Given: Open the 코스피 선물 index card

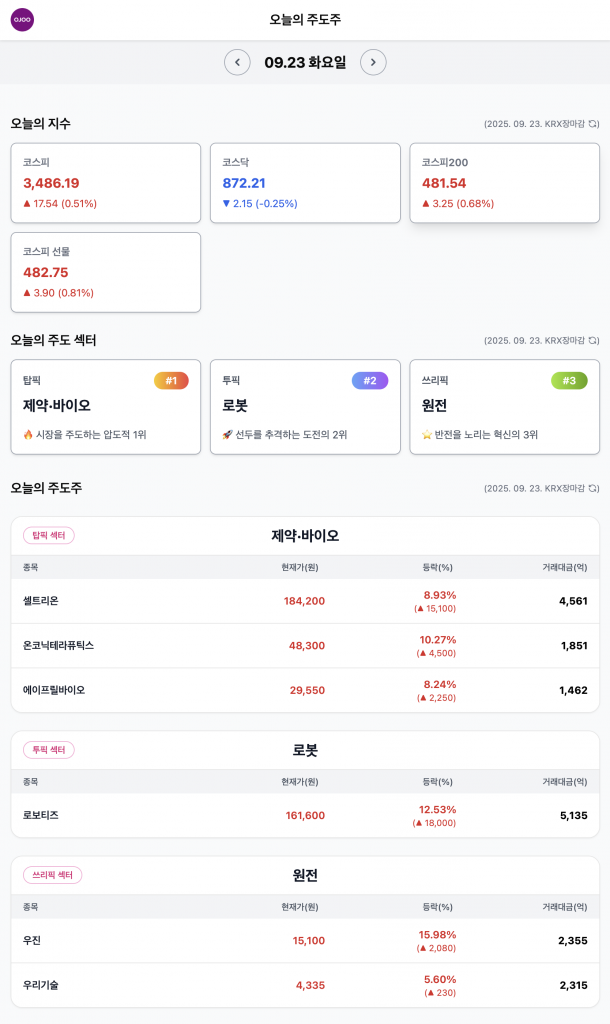Looking at the screenshot, I should click(105, 272).
